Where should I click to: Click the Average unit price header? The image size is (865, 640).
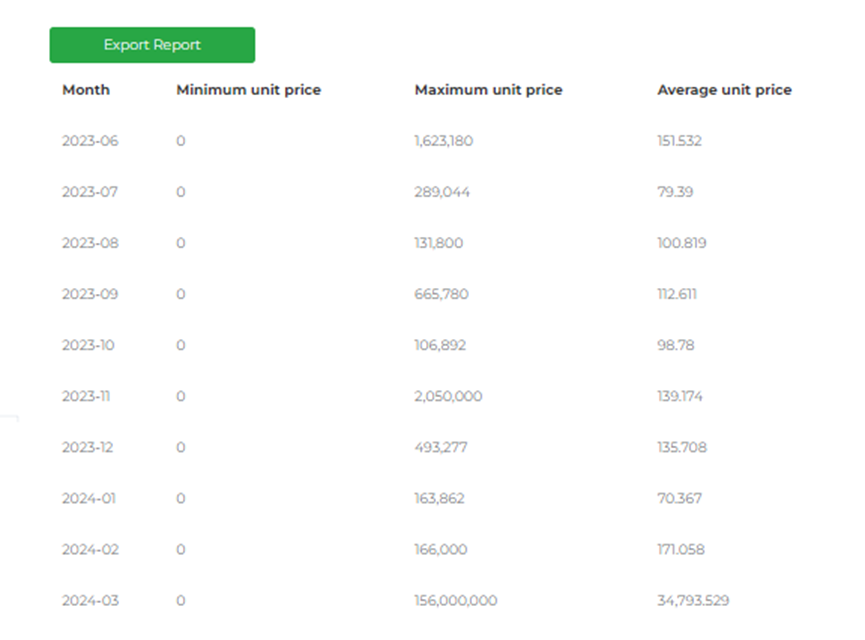click(724, 90)
